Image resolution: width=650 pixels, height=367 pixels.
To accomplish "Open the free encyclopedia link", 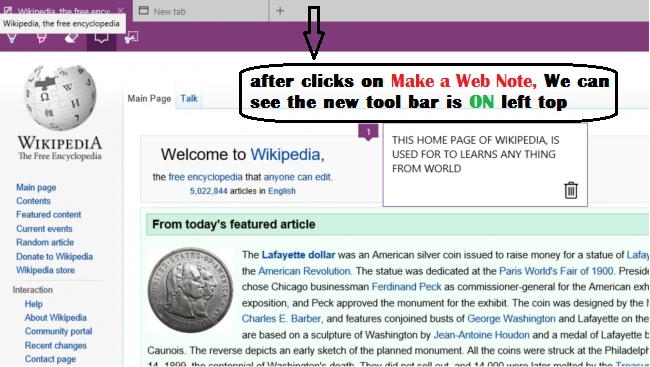I will pyautogui.click(x=206, y=177).
